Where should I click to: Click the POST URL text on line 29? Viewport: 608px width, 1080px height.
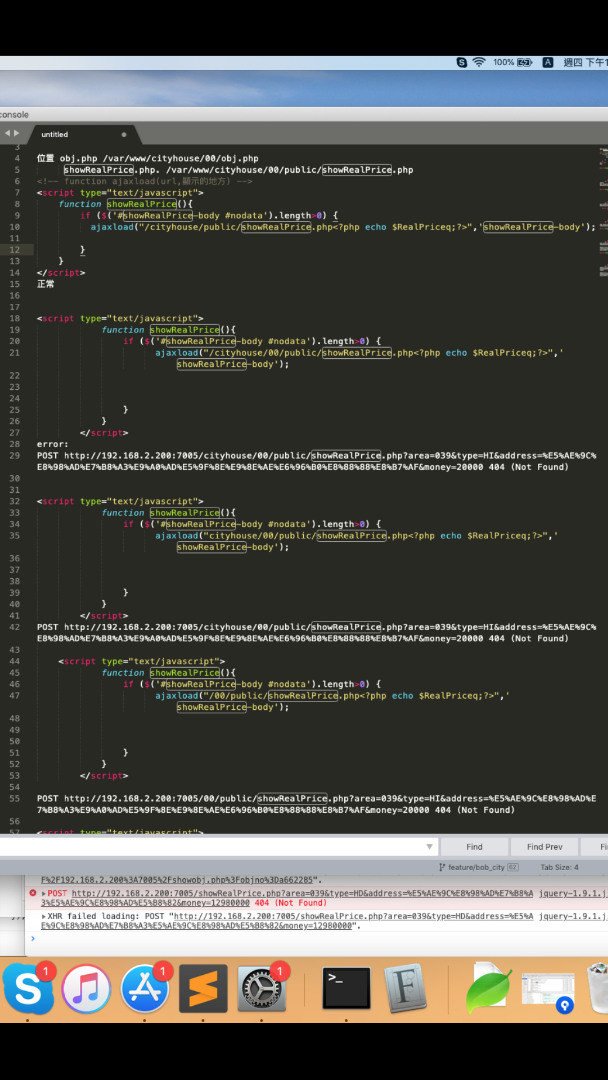point(317,461)
